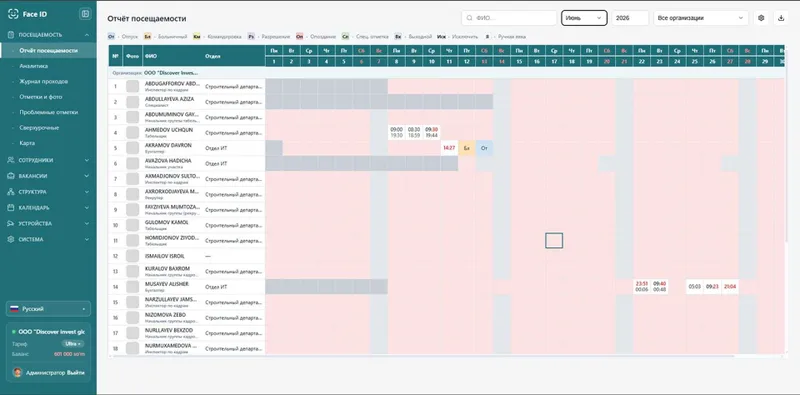Image resolution: width=800 pixels, height=395 pixels.
Task: Click the Russian flag icon
Action: click(x=15, y=309)
